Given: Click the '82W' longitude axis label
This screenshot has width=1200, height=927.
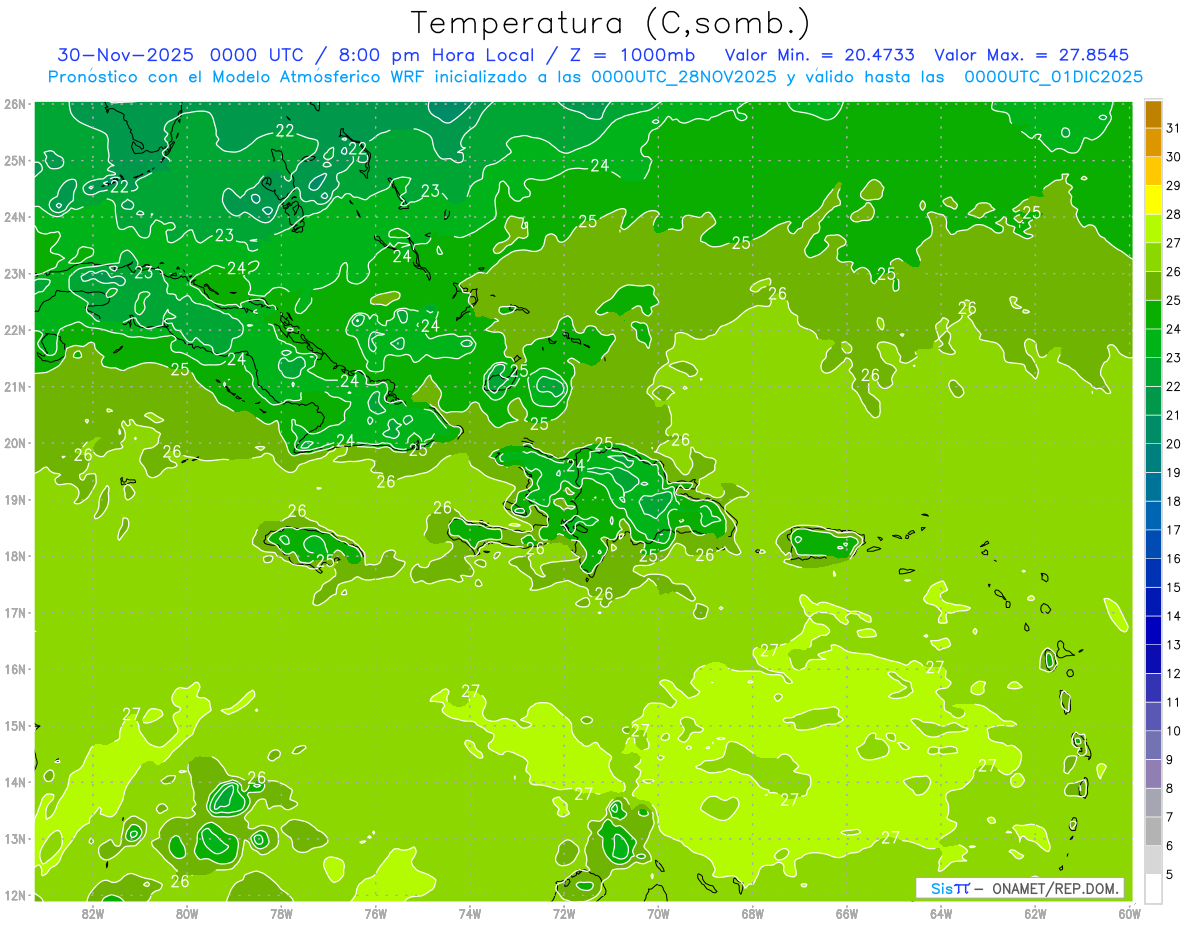Looking at the screenshot, I should coord(92,913).
